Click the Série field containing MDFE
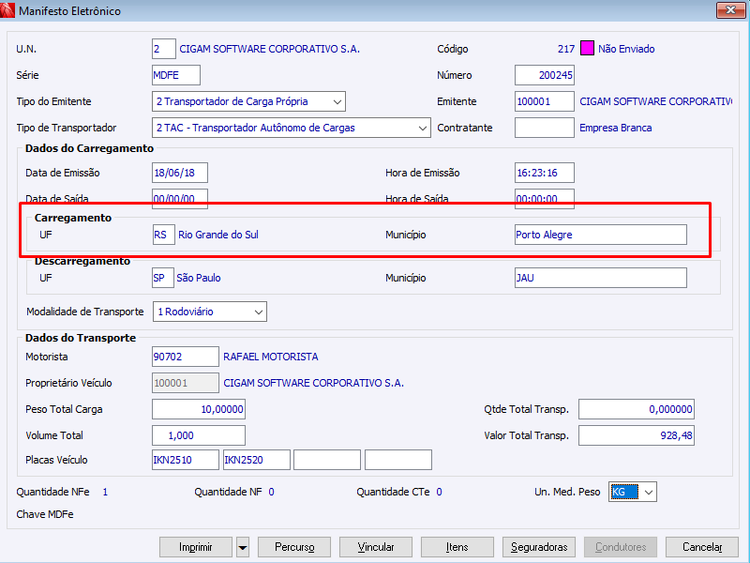 click(176, 75)
